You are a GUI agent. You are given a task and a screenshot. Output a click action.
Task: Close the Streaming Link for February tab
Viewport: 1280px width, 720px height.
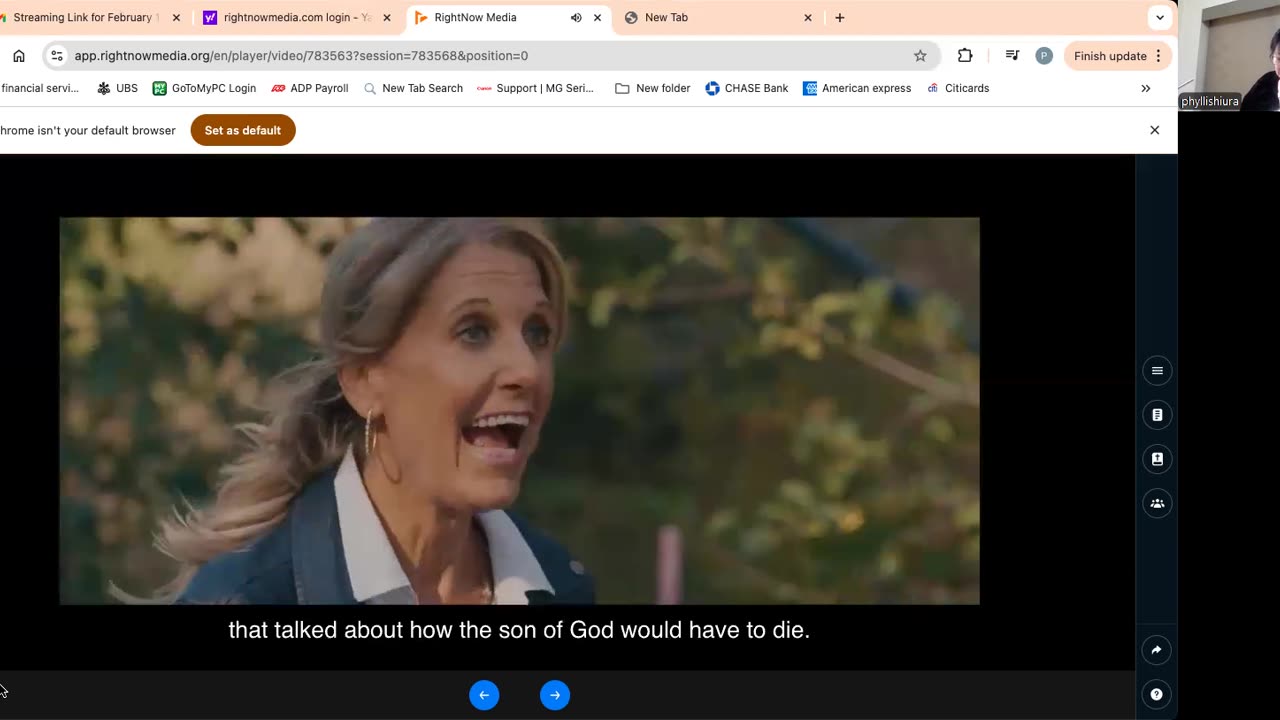tap(176, 18)
